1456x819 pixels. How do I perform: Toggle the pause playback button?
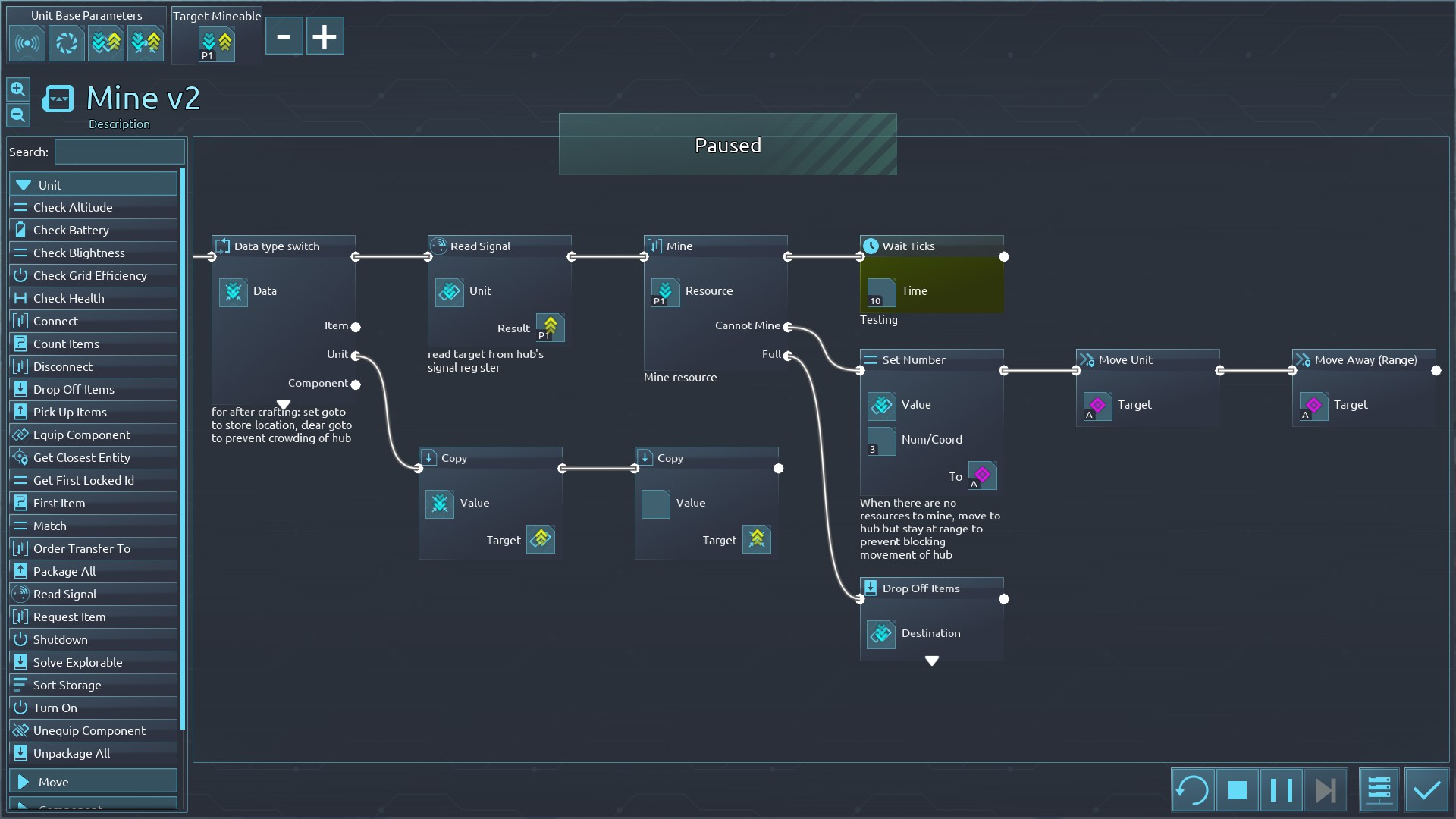click(x=1281, y=790)
